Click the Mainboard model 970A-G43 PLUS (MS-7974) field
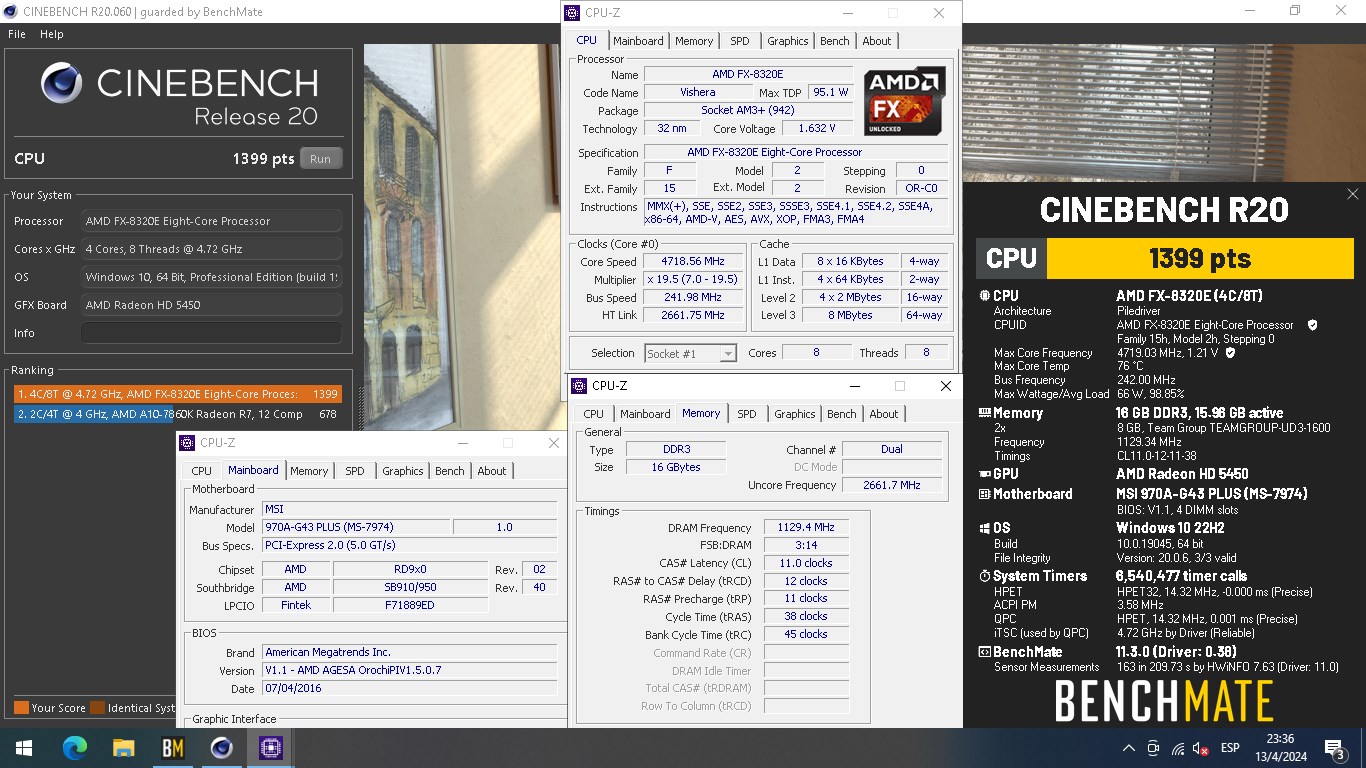1366x768 pixels. tap(355, 527)
